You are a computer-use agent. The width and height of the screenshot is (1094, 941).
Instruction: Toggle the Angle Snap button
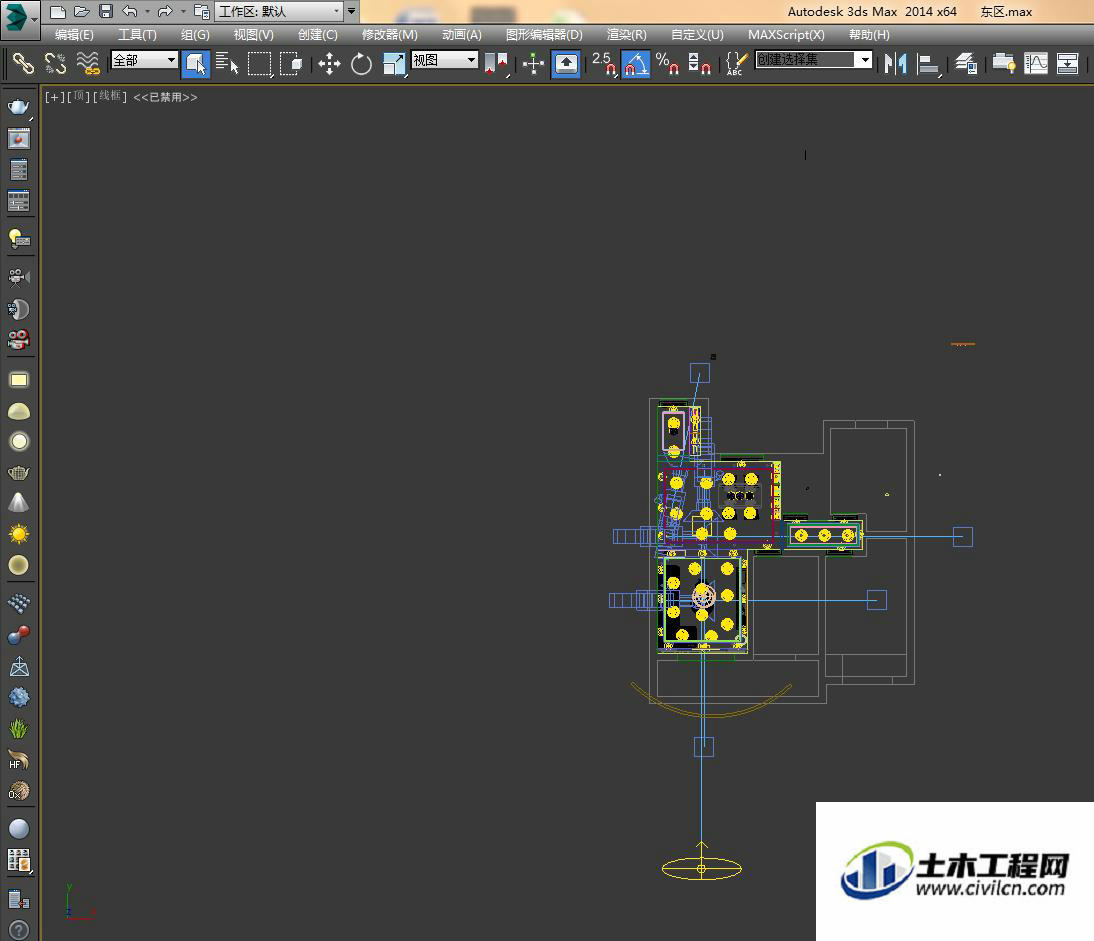pos(636,63)
